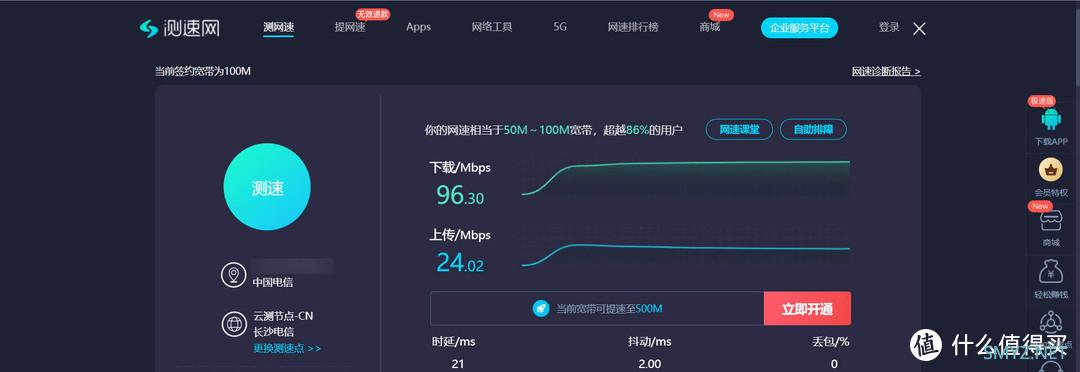Click the 测速网 logo icon
The height and width of the screenshot is (372, 1080).
point(149,28)
